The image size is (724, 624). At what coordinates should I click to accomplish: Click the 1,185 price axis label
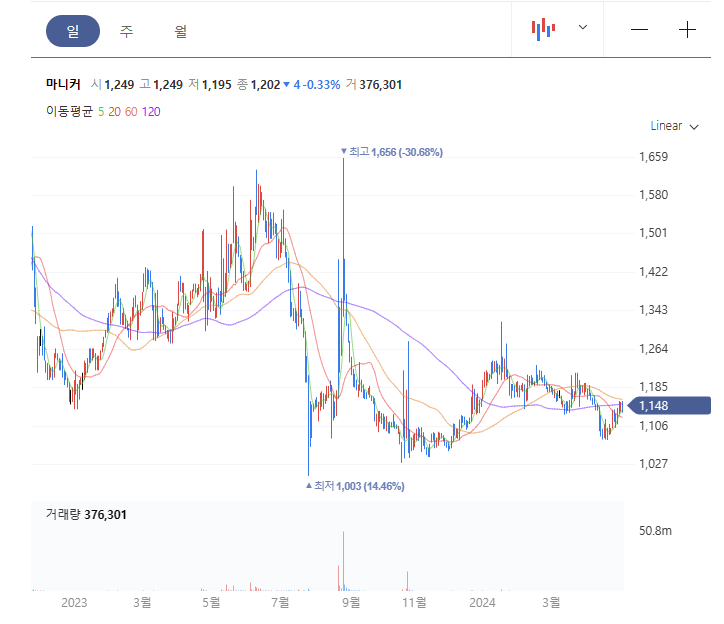653,387
